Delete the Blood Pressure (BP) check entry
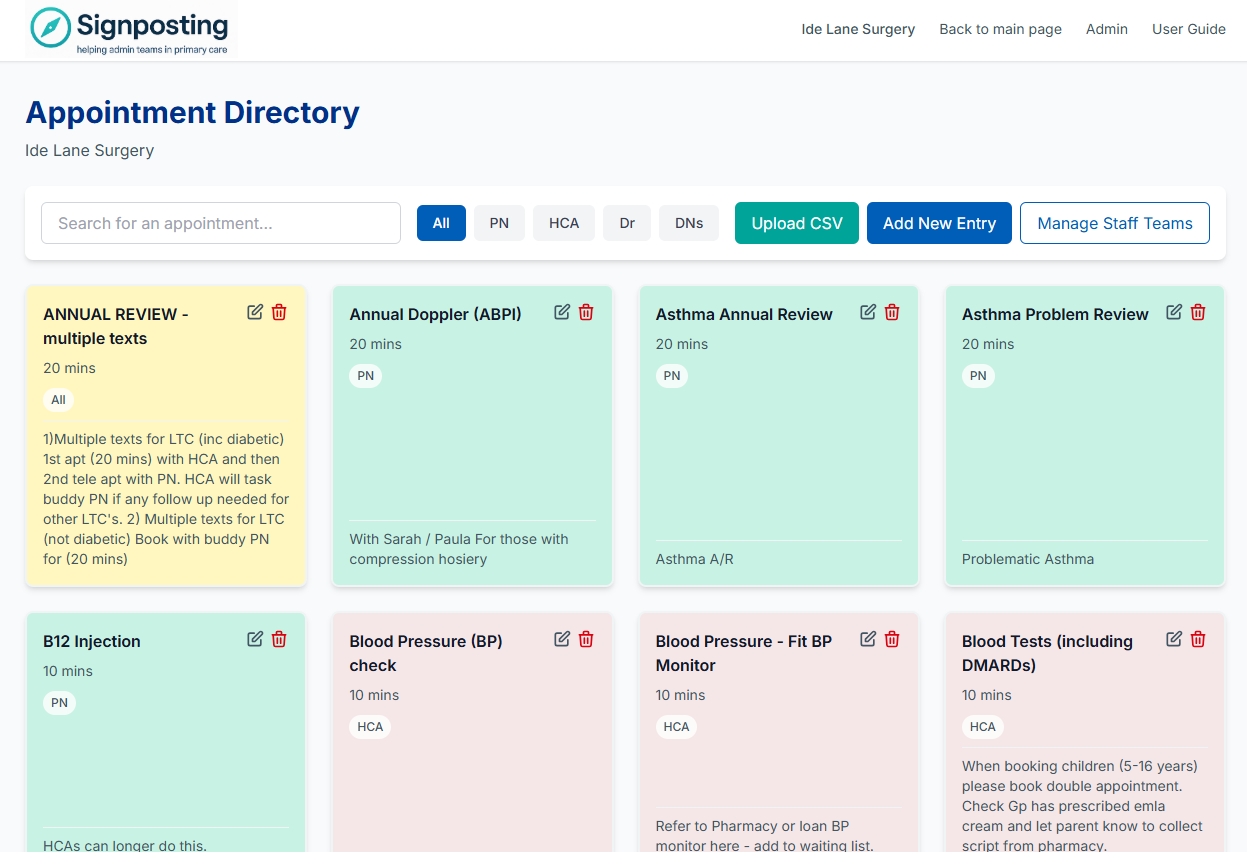Image resolution: width=1247 pixels, height=852 pixels. (x=586, y=639)
